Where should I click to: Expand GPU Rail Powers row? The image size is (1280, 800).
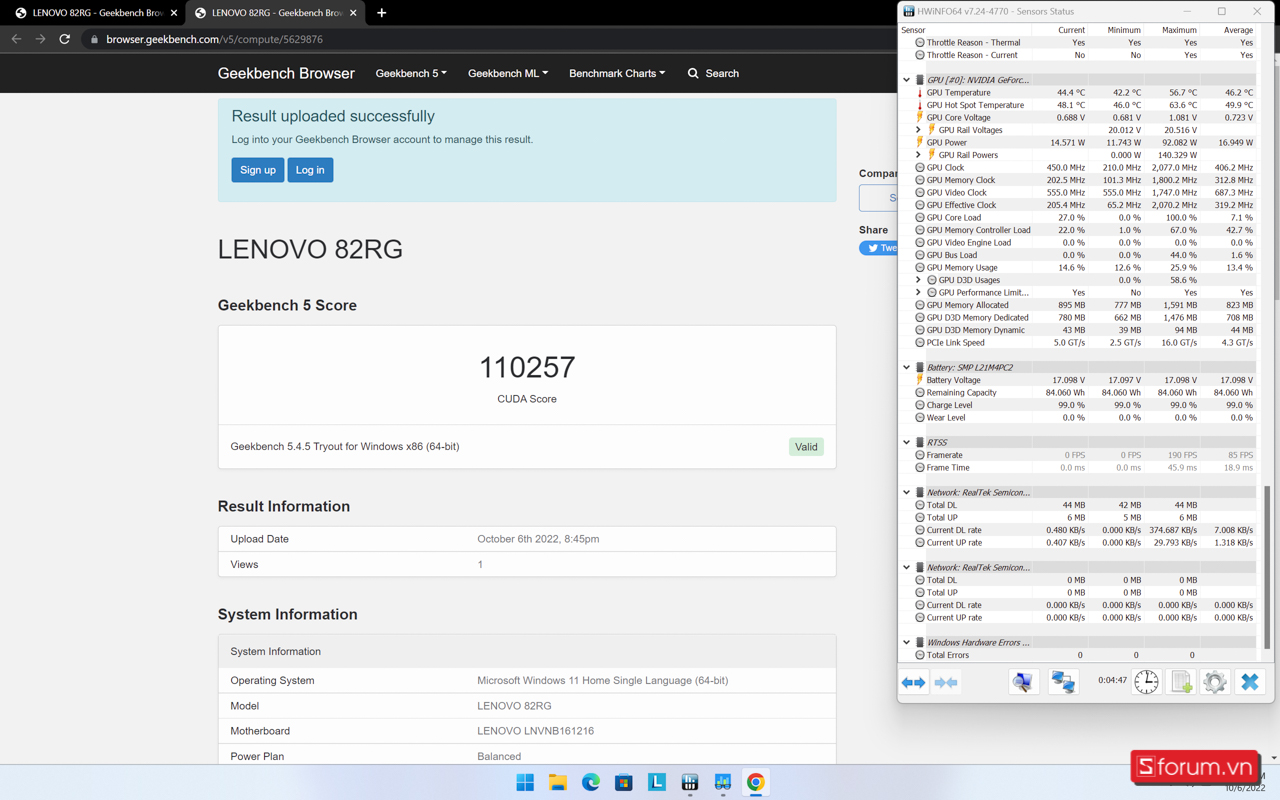pos(919,155)
